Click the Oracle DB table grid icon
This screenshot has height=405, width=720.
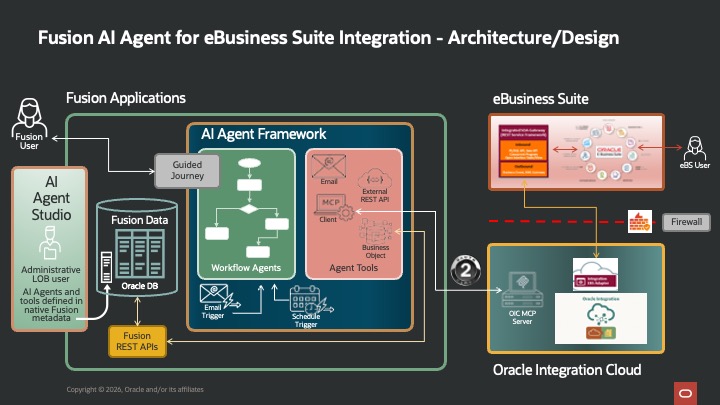pyautogui.click(x=140, y=254)
